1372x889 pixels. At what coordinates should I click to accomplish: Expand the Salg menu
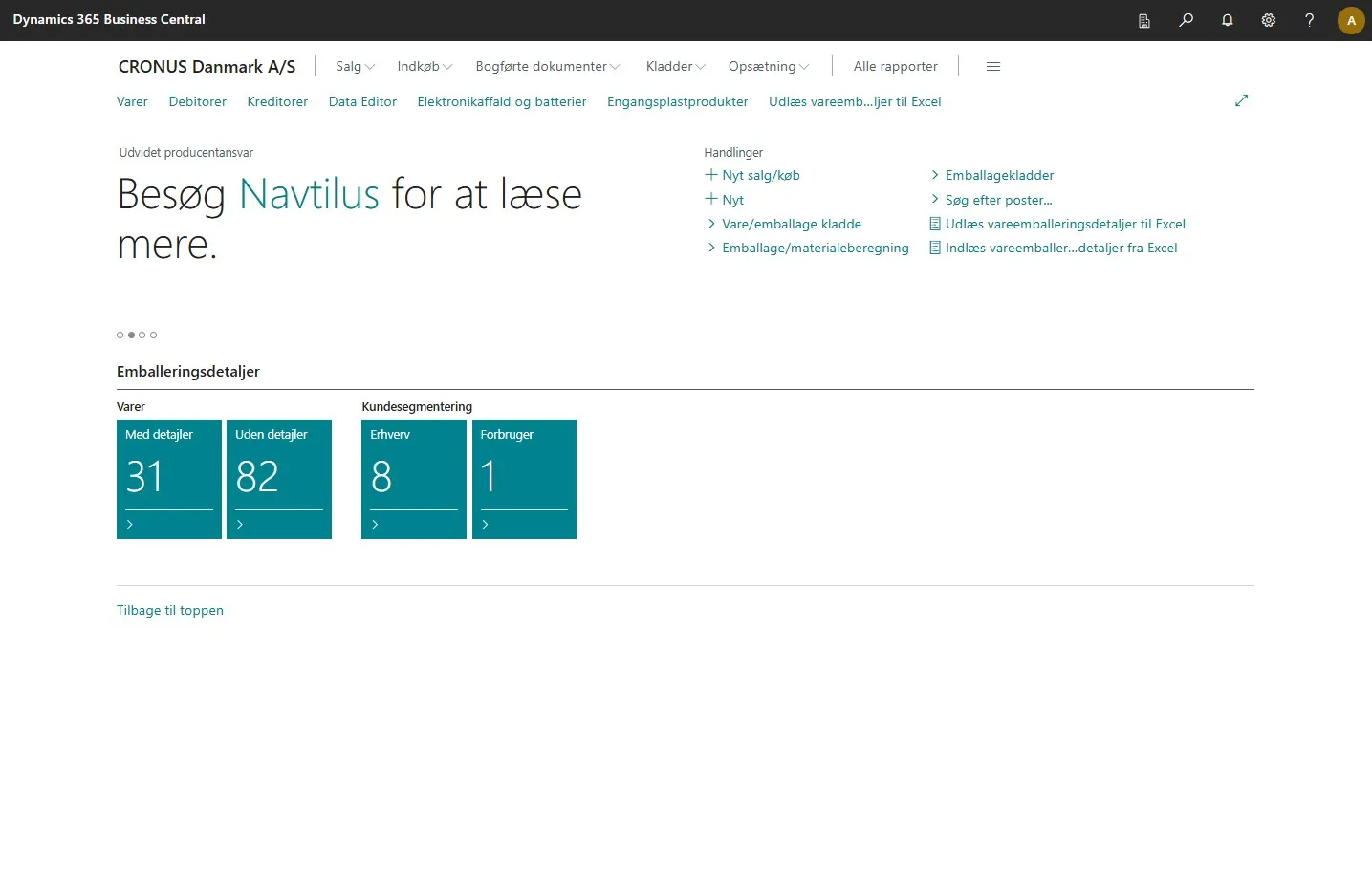pyautogui.click(x=355, y=66)
